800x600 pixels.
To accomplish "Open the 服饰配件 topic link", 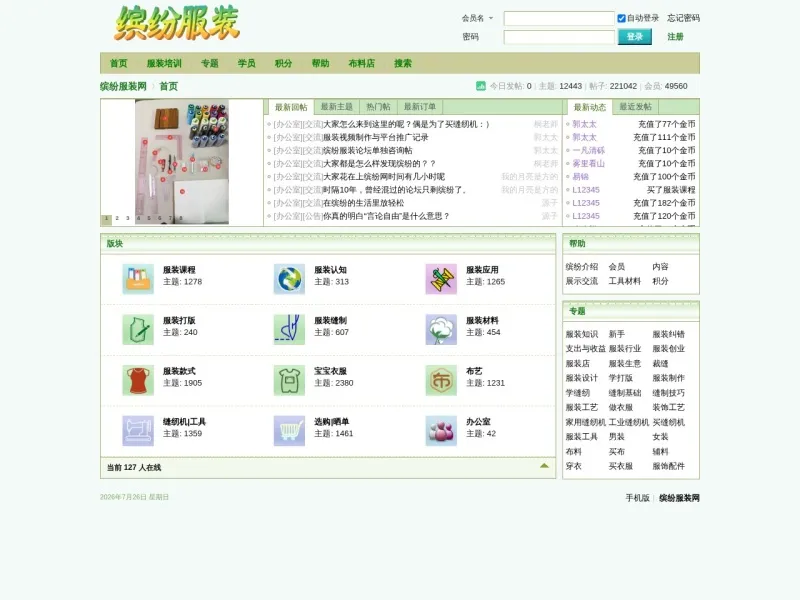I will (x=668, y=466).
